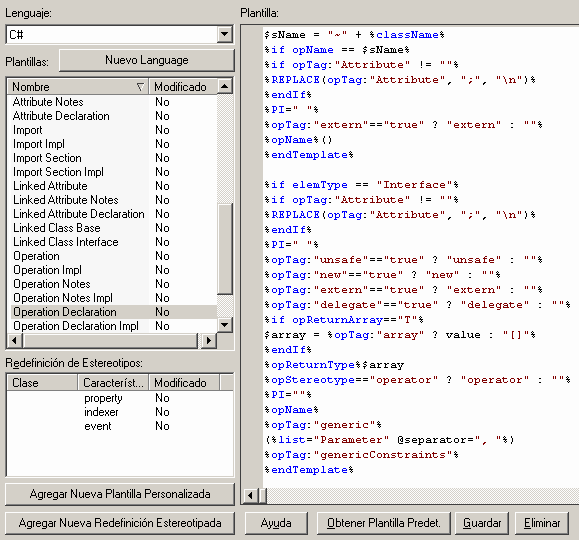Click the templates list scroll-up arrow
The height and width of the screenshot is (540, 579).
[x=224, y=86]
